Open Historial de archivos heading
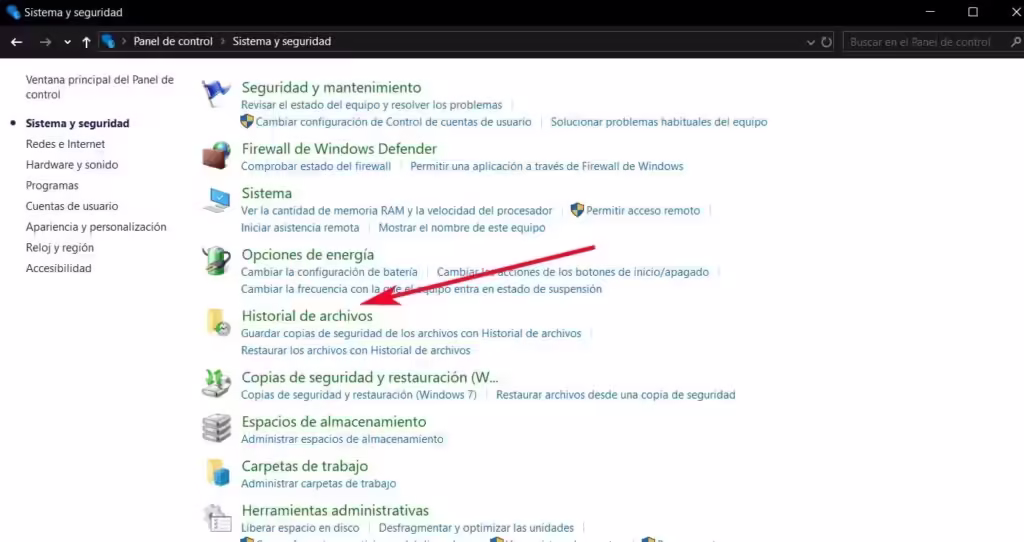Screen dimensions: 1024x542 coord(307,316)
